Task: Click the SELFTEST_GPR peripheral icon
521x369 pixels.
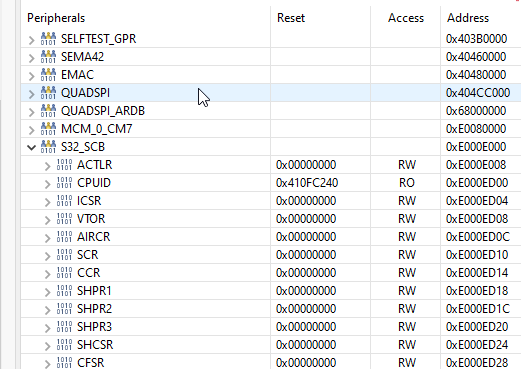Action: (x=48, y=39)
